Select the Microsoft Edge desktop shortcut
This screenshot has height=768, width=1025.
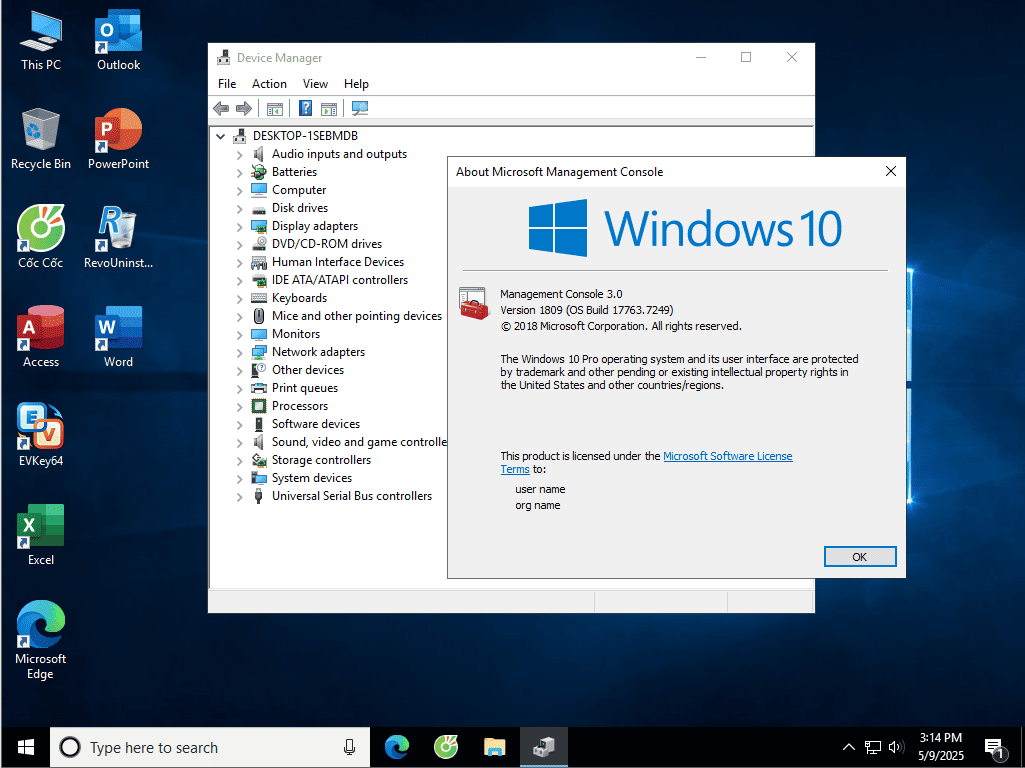[41, 641]
